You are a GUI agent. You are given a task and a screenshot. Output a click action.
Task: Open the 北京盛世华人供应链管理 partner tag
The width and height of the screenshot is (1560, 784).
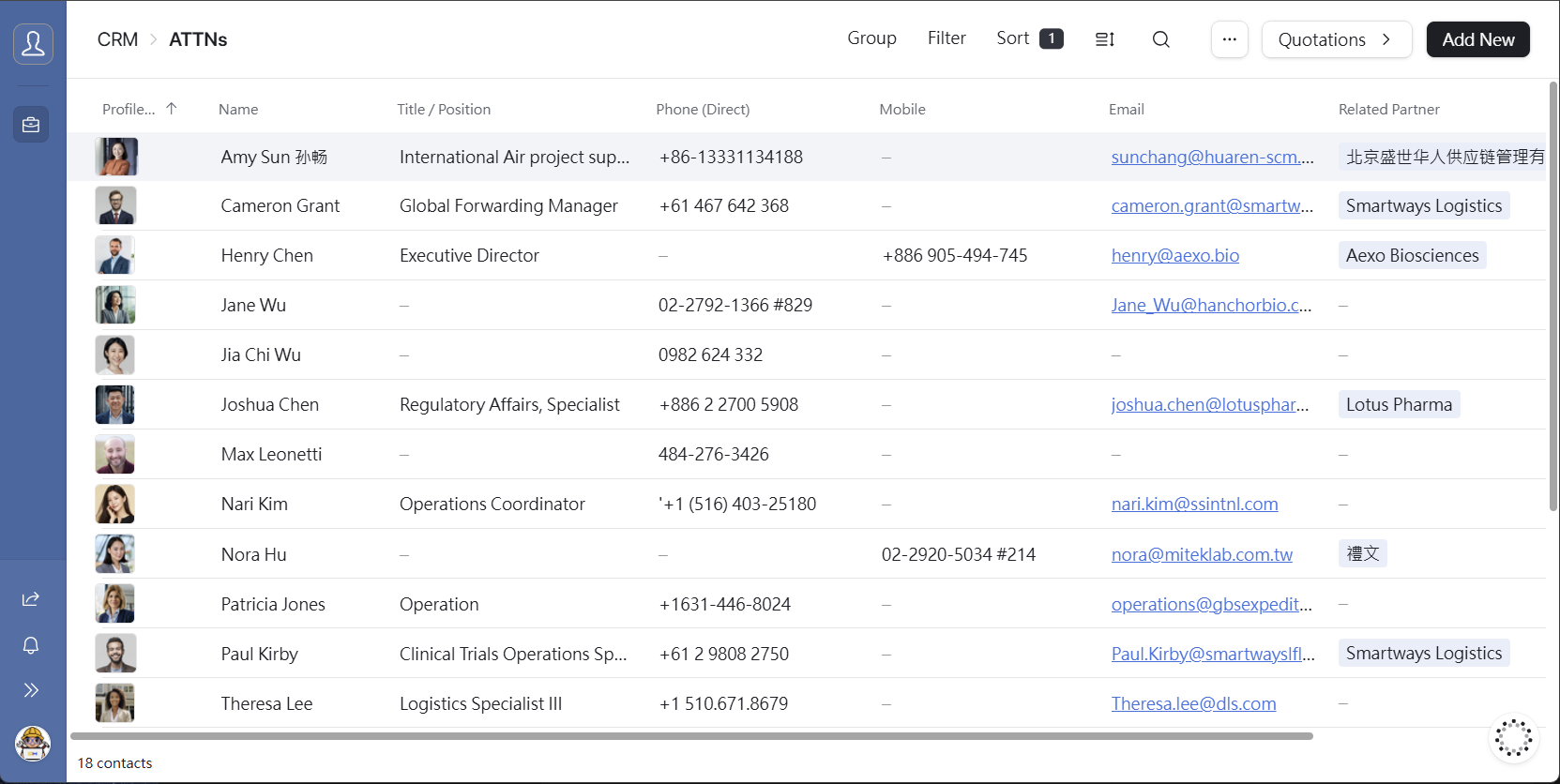(1442, 157)
